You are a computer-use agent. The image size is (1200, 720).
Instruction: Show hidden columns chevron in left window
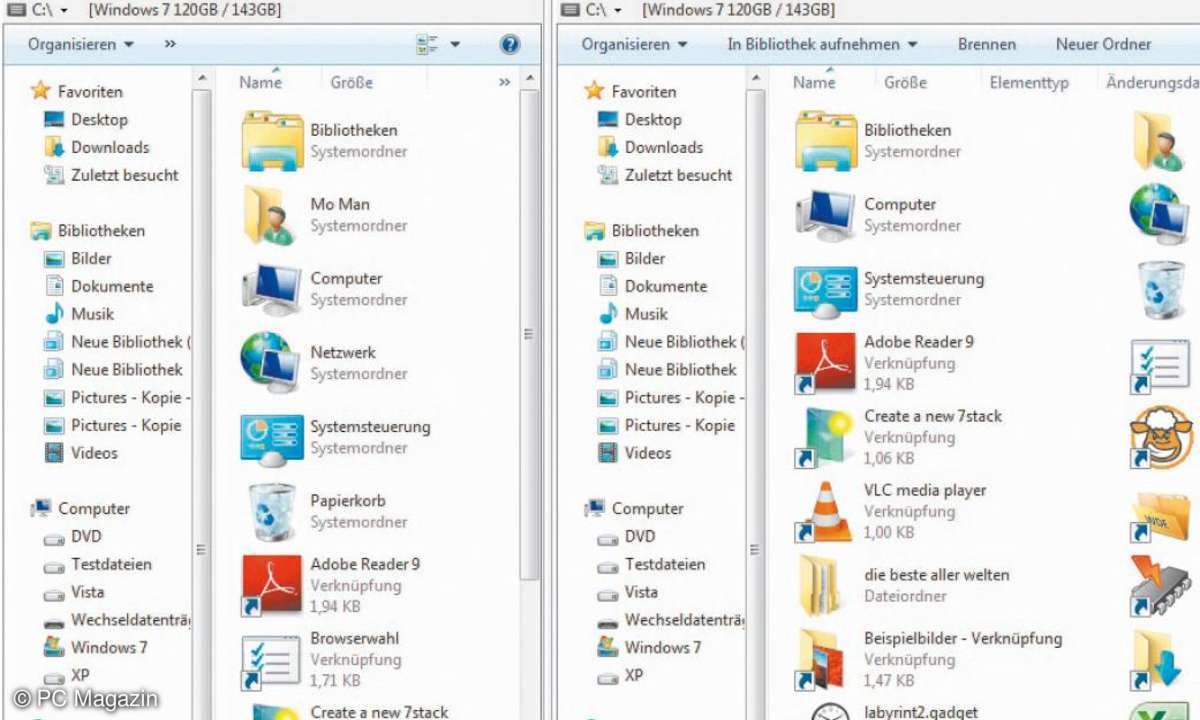(504, 83)
